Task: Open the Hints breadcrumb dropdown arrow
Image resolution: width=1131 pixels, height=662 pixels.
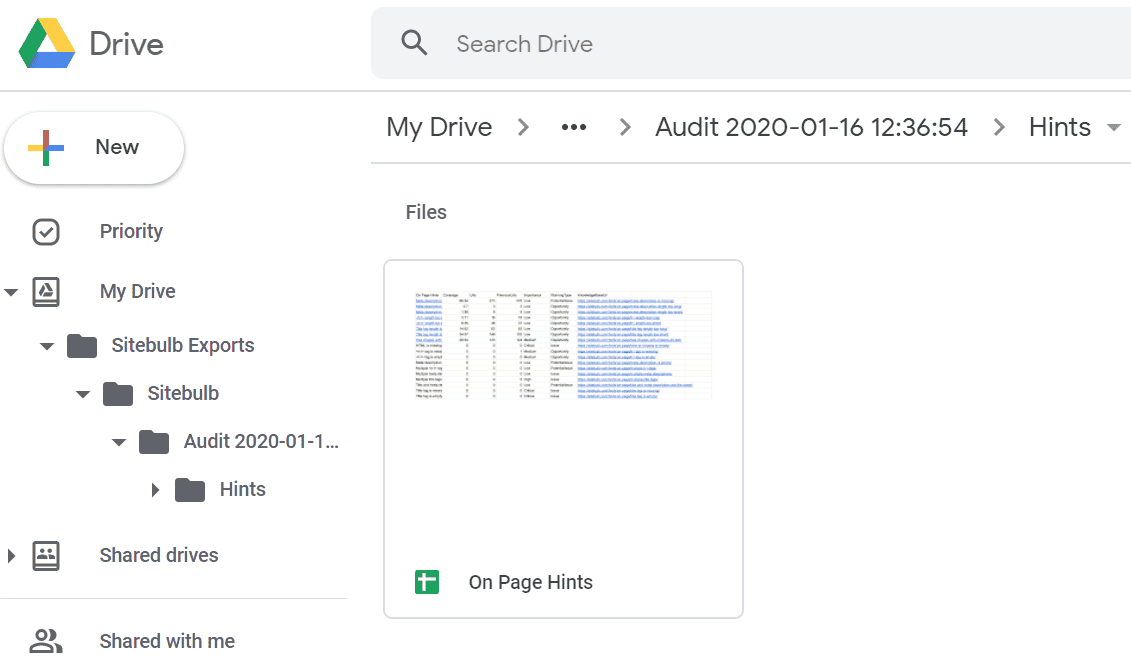Action: pos(1113,127)
